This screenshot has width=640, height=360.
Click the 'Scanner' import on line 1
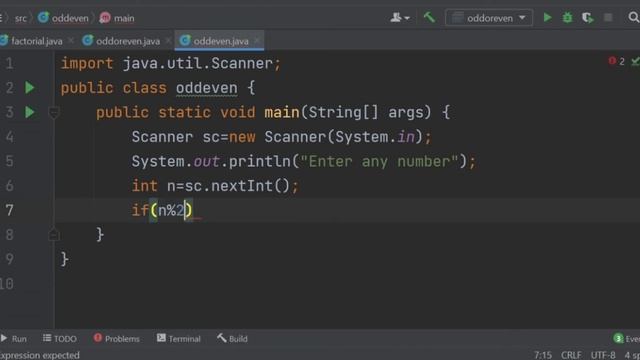coord(242,63)
